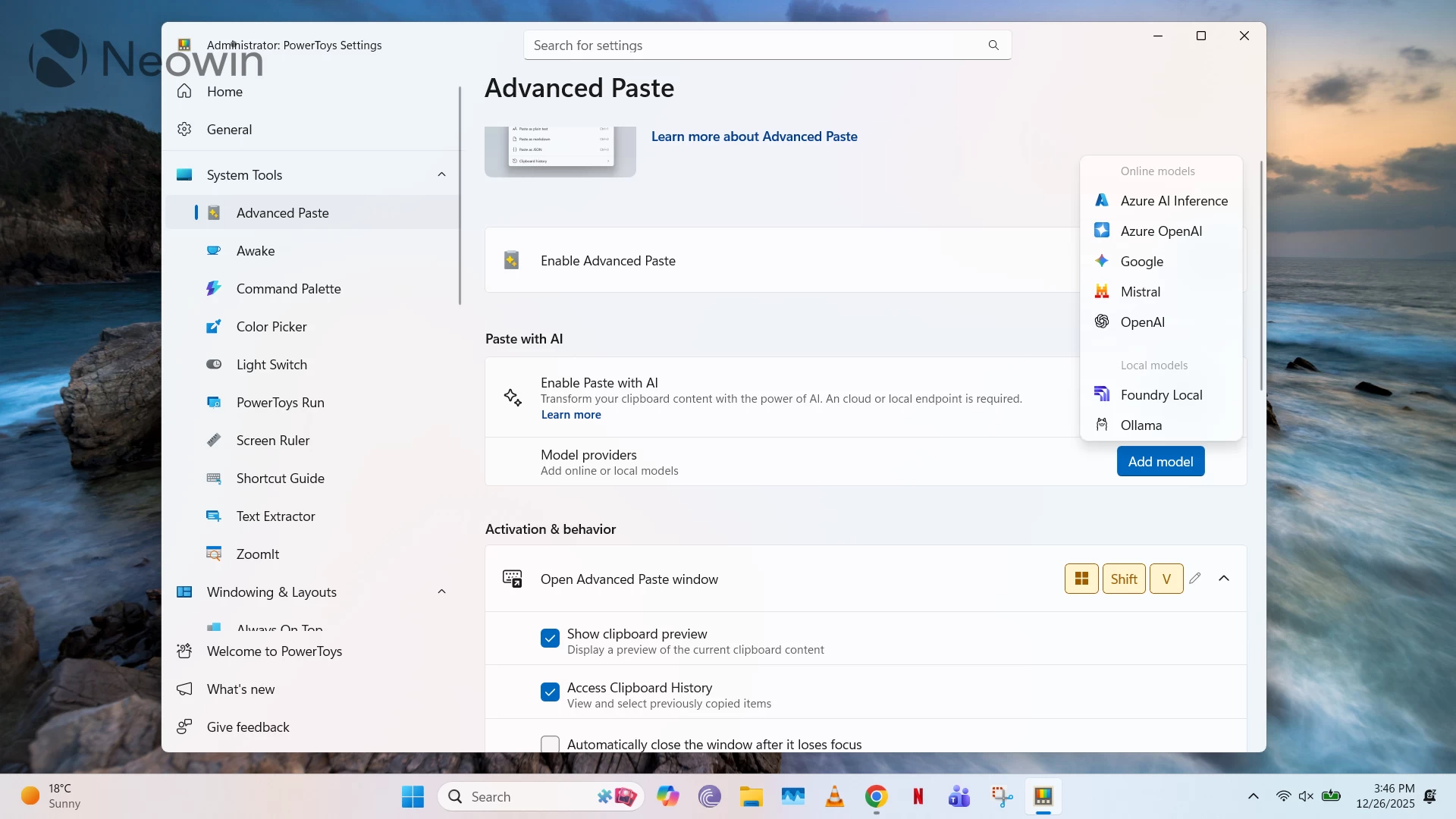Click the 'Paste with AI' heading

coord(524,339)
